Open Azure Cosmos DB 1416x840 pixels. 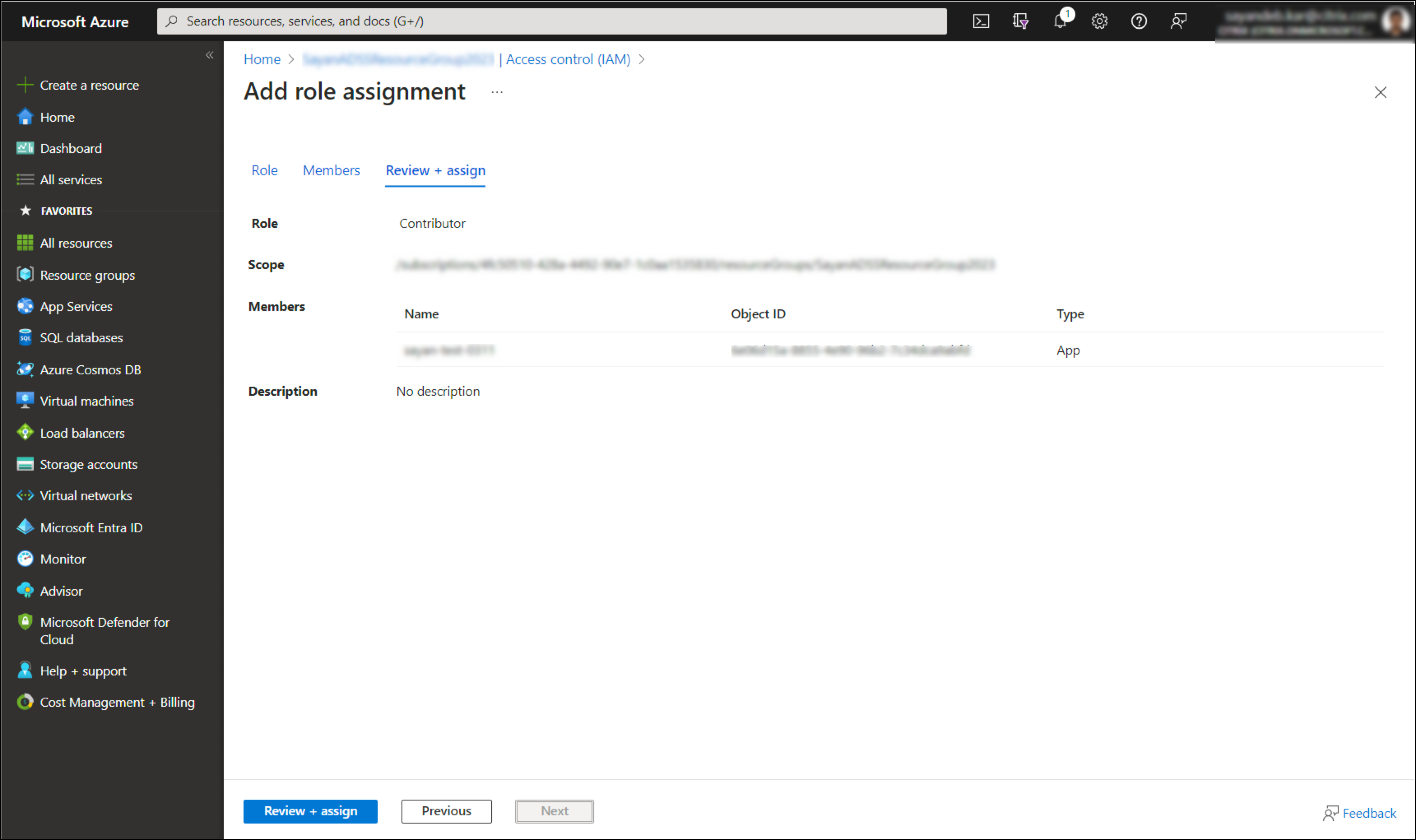79,370
